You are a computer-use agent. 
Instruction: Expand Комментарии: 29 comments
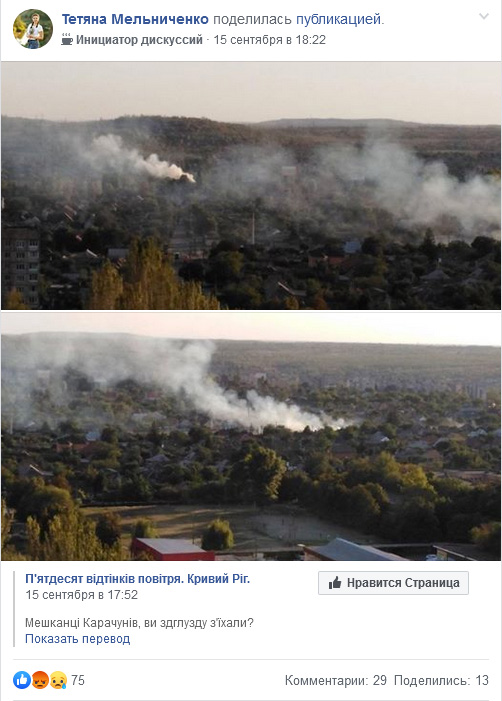click(336, 680)
